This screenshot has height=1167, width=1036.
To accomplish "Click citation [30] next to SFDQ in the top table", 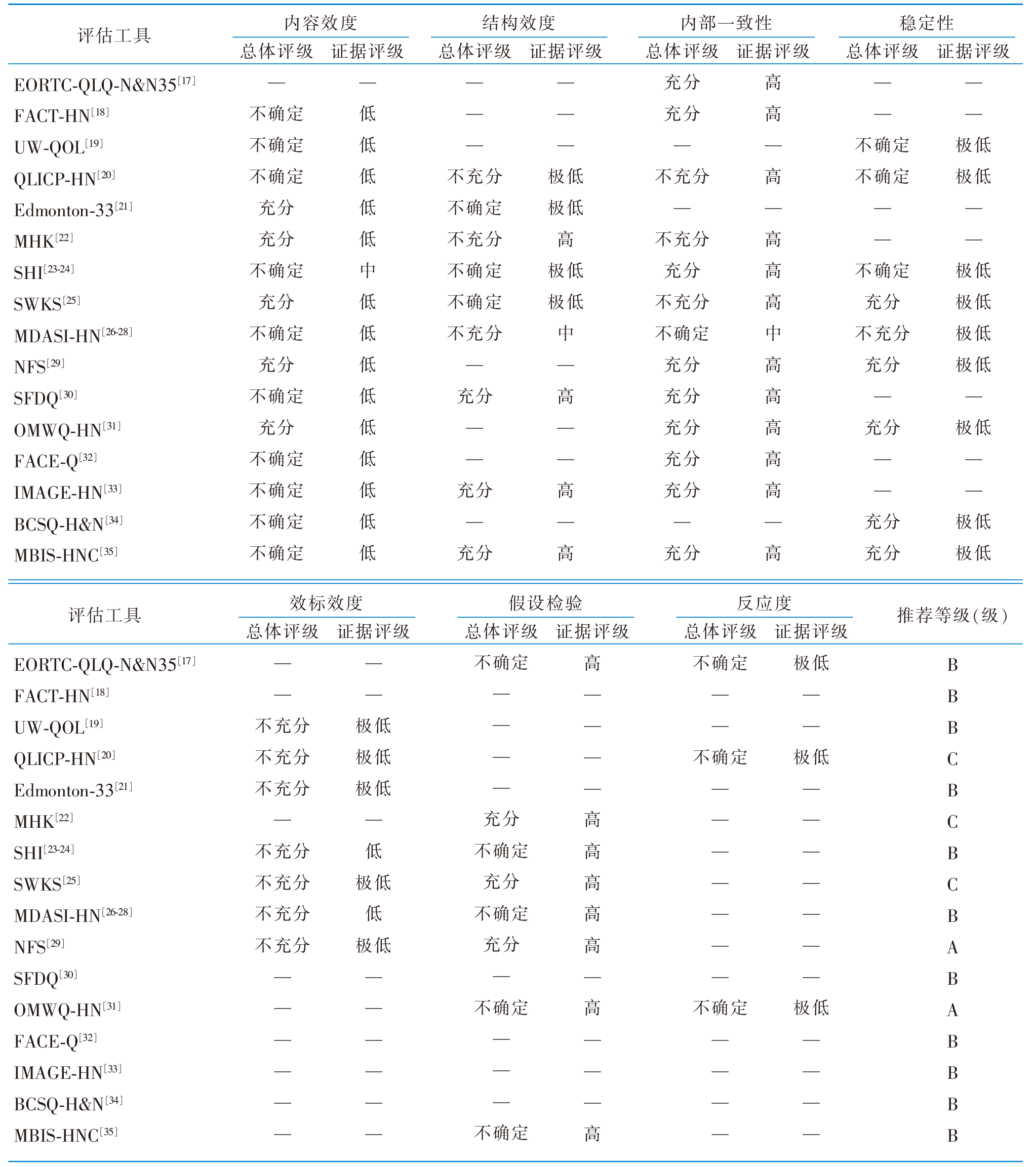I will [68, 394].
